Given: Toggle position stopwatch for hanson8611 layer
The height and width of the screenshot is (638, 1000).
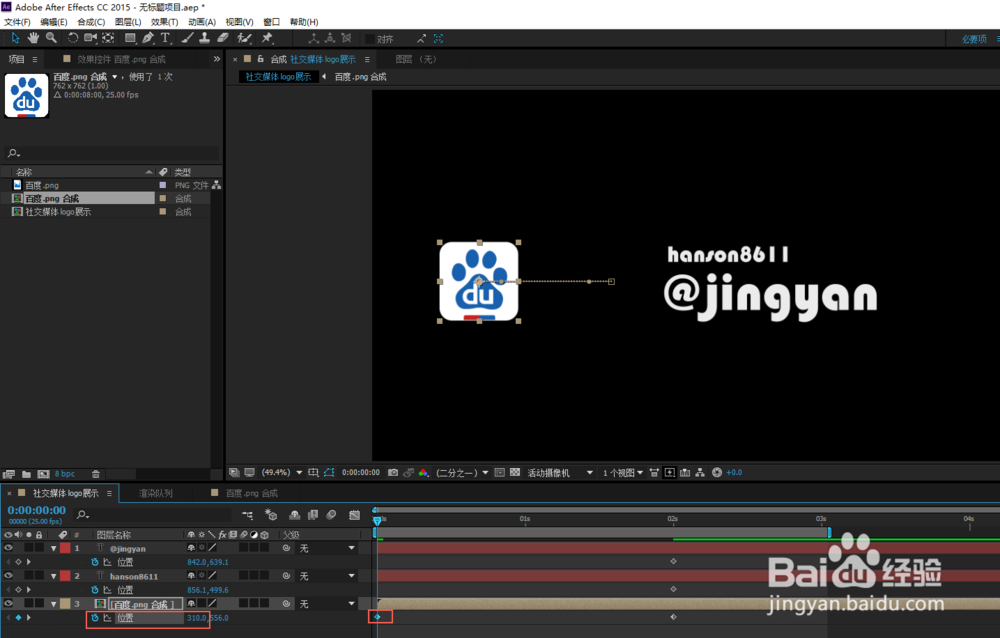Looking at the screenshot, I should coord(95,590).
